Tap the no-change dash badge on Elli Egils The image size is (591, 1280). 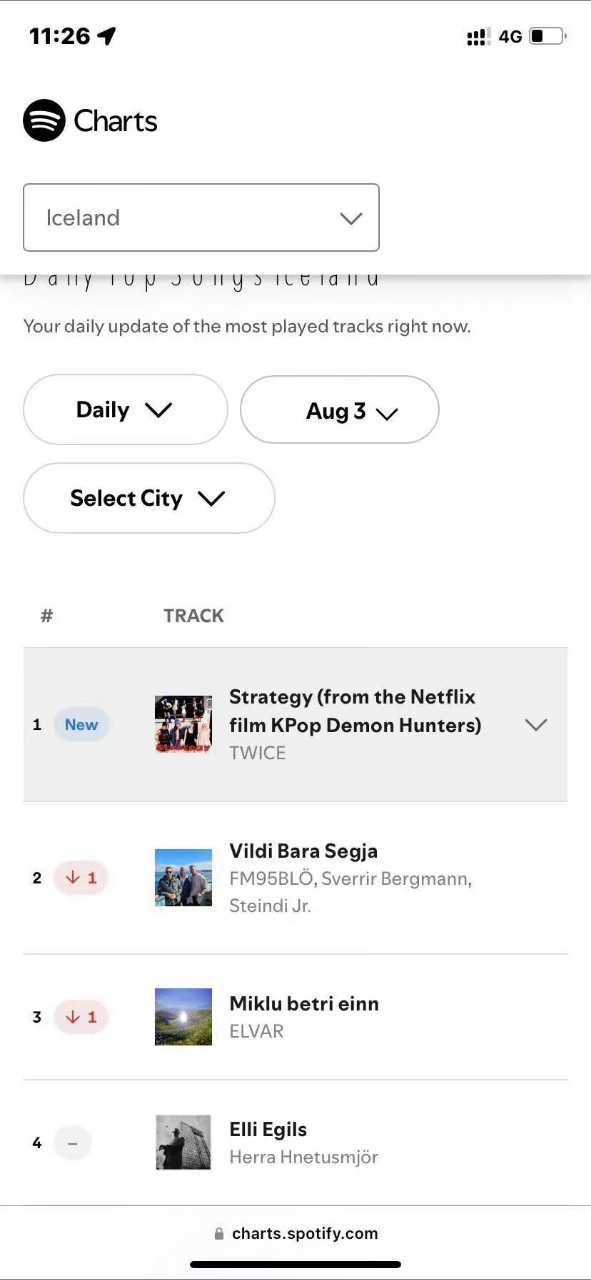72,1142
